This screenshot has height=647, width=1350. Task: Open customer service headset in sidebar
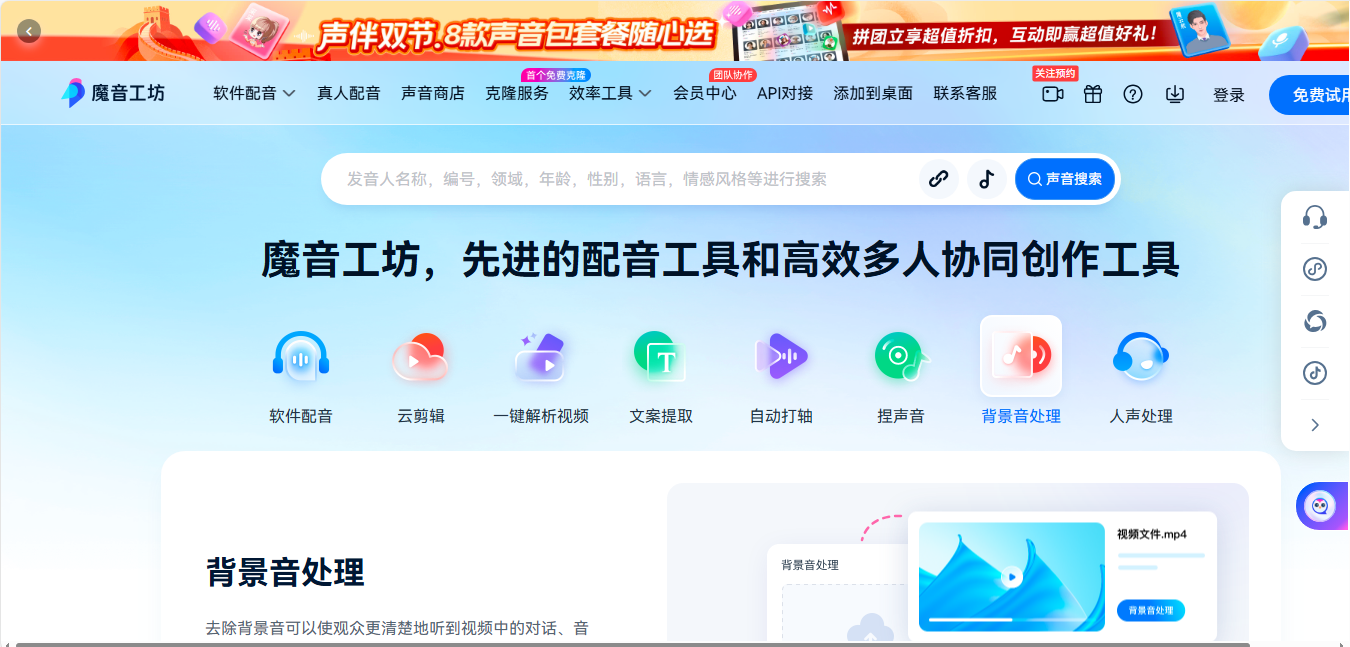1315,217
